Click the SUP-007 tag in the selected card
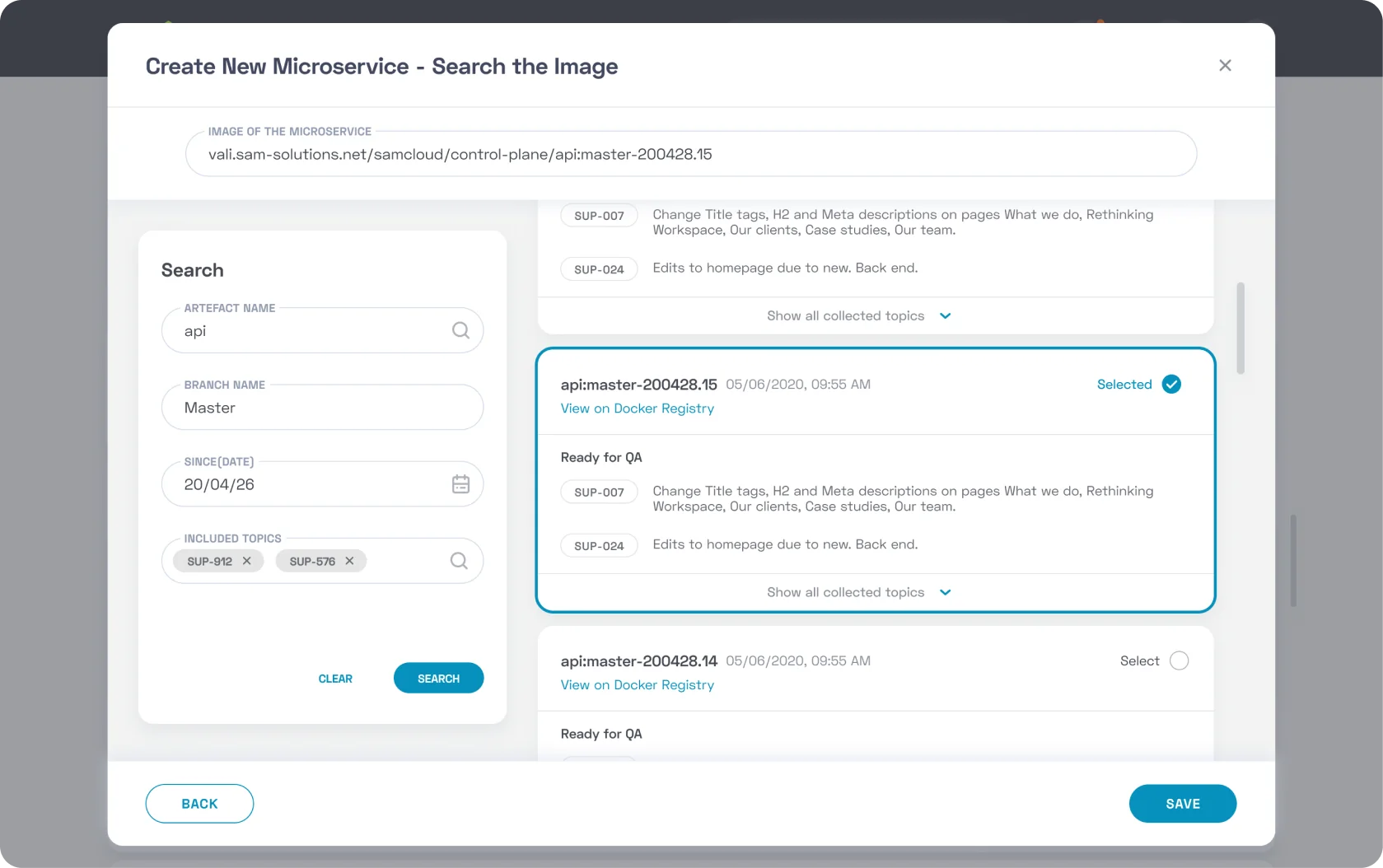This screenshot has width=1383, height=868. pyautogui.click(x=599, y=492)
